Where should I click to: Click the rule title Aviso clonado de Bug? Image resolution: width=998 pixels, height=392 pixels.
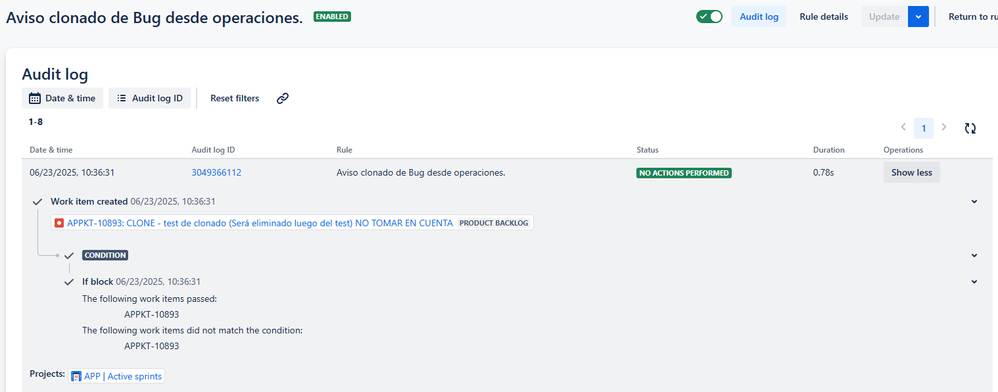154,17
